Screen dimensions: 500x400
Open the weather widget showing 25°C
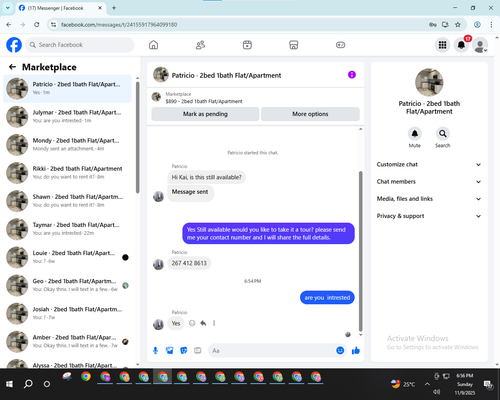tap(403, 384)
